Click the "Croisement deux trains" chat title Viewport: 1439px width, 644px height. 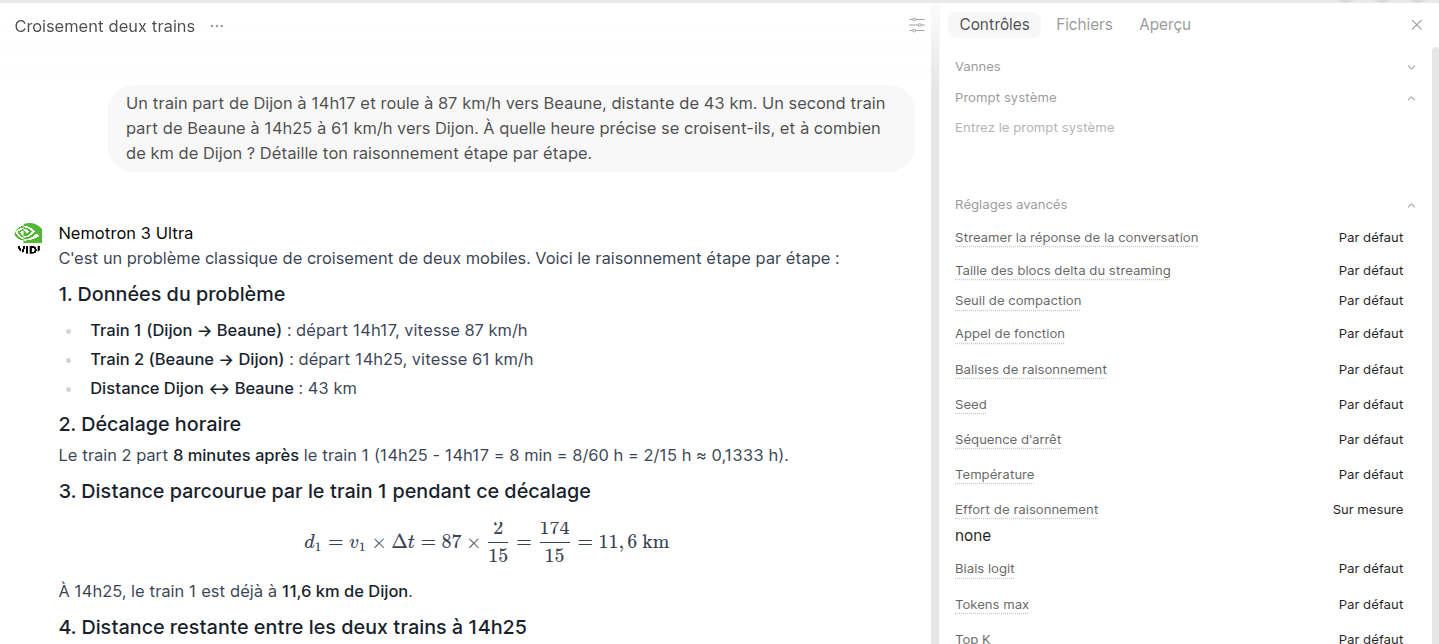(x=105, y=26)
